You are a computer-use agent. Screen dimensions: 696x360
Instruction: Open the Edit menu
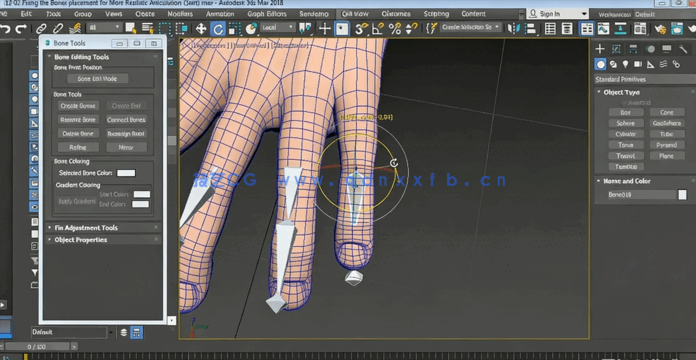click(x=26, y=14)
